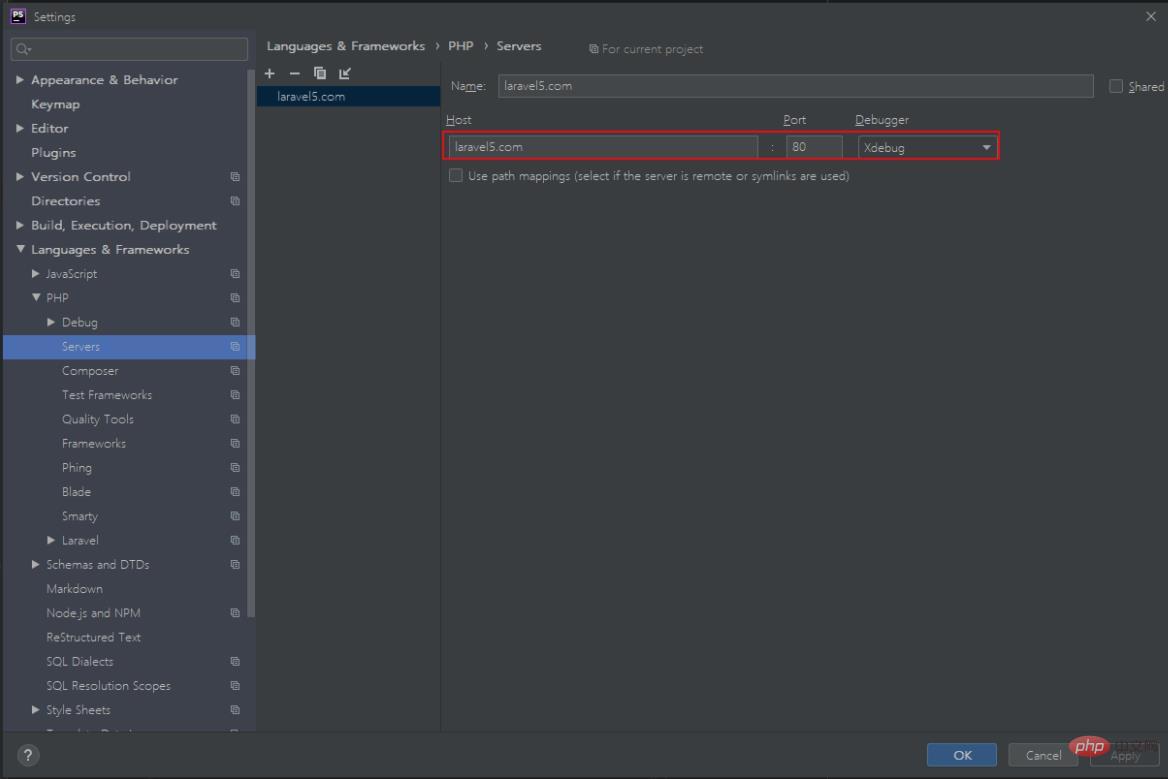Click project-level icon beside Smarty
Screen dimensions: 1168x779
coord(235,515)
